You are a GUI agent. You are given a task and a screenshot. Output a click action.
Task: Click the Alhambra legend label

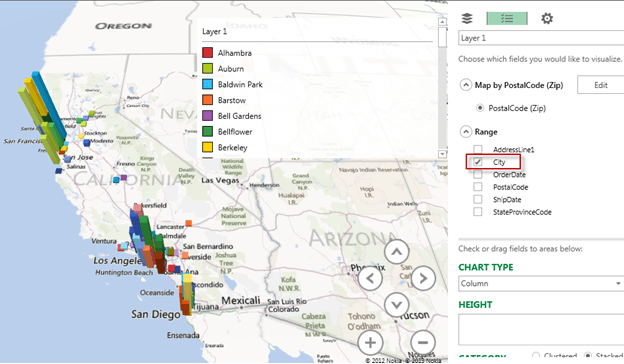[x=235, y=53]
